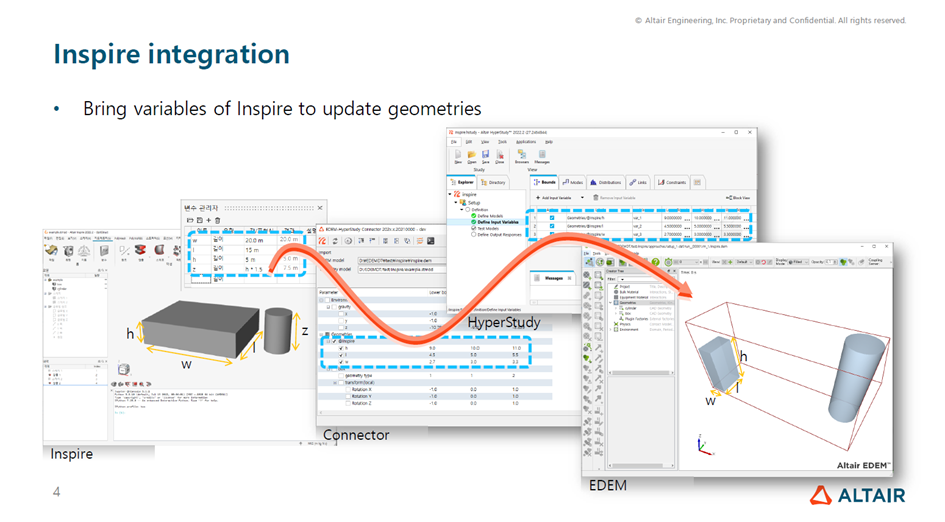Screen dimensions: 945x522
Task: Click green question-mark help icon in EDEM toolbar
Action: pos(655,262)
